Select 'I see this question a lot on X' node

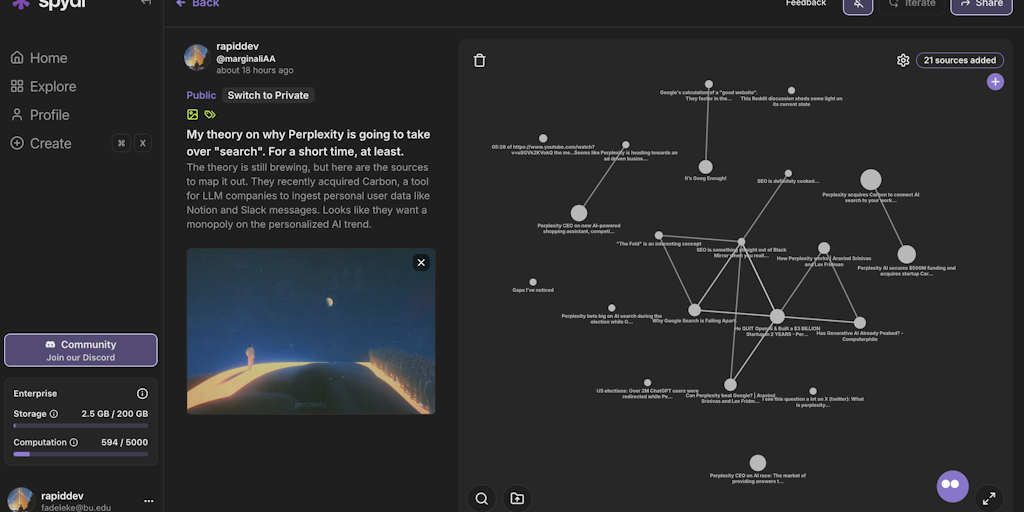click(x=813, y=391)
